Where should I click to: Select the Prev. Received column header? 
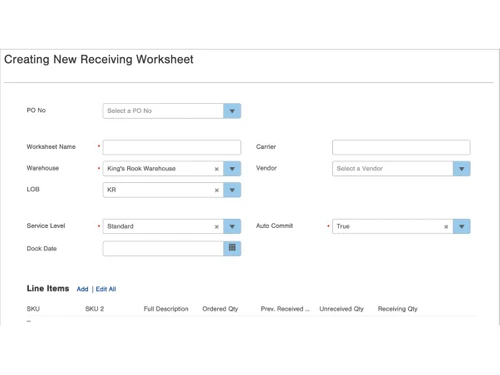(285, 309)
